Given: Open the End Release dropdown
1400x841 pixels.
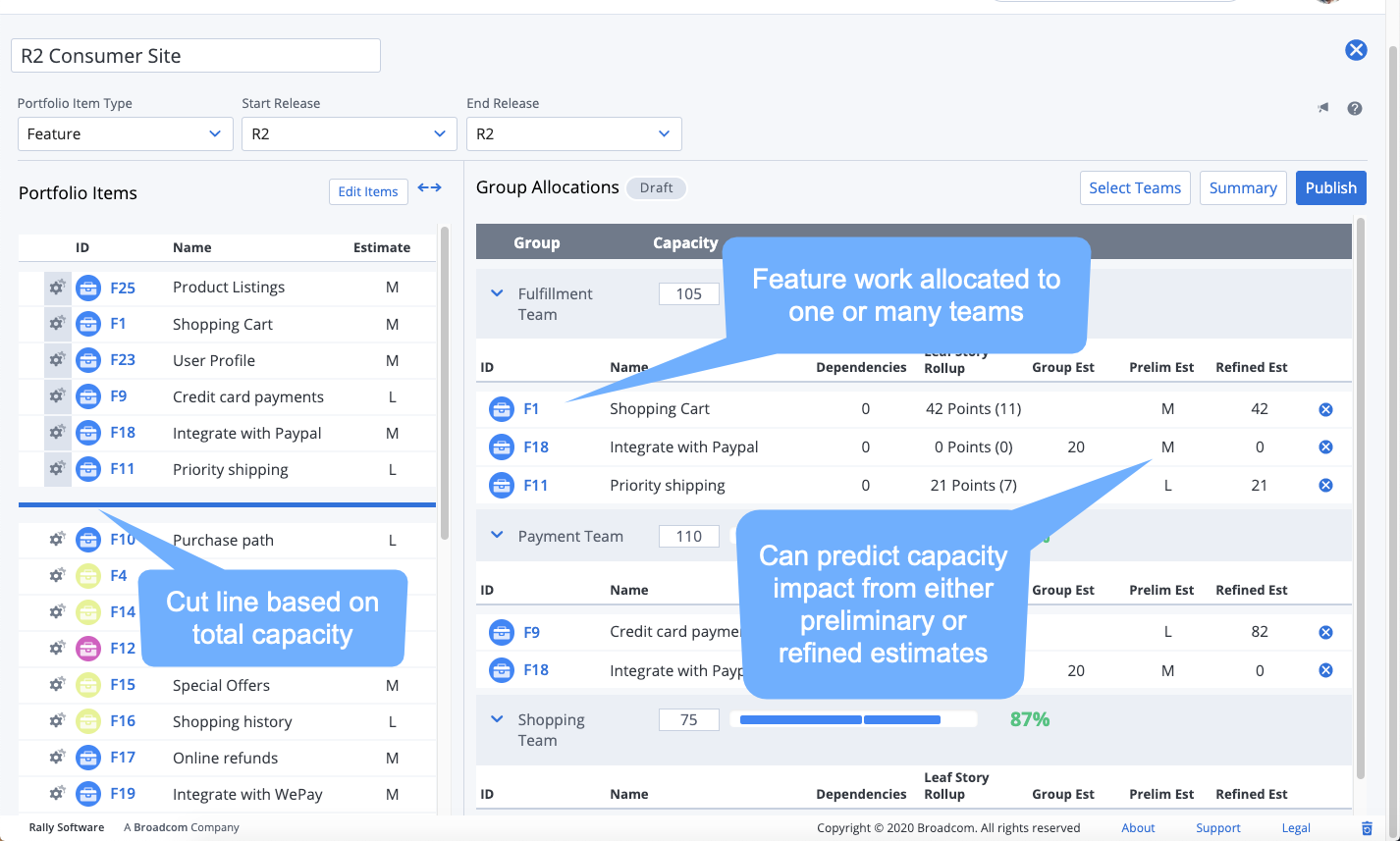Looking at the screenshot, I should coord(573,134).
